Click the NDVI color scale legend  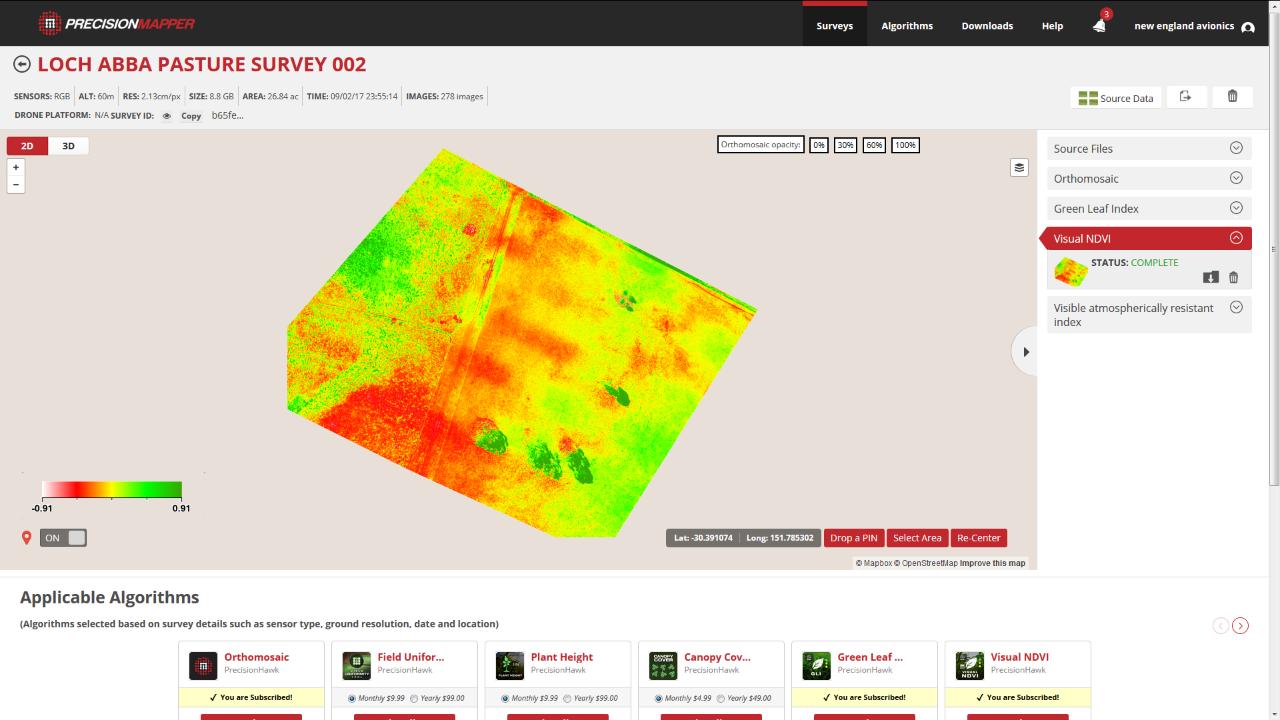tap(112, 490)
